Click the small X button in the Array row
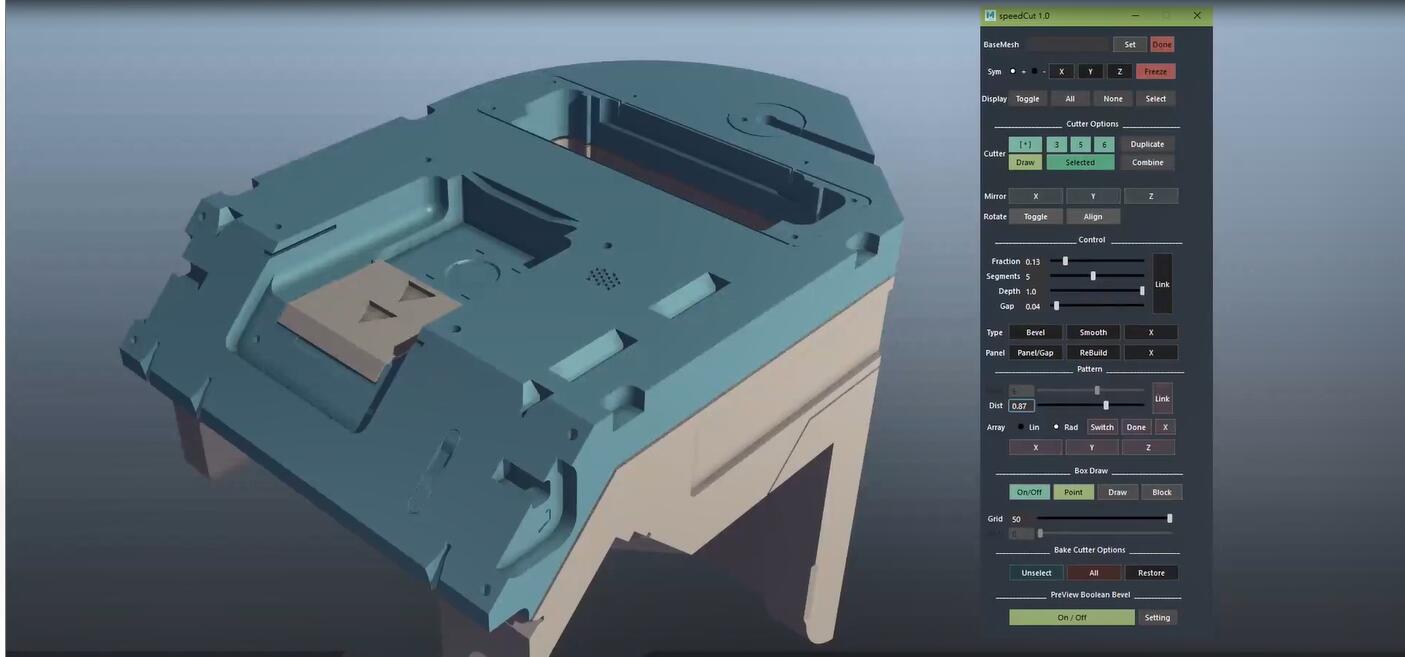Viewport: 1405px width, 657px height. point(1165,427)
